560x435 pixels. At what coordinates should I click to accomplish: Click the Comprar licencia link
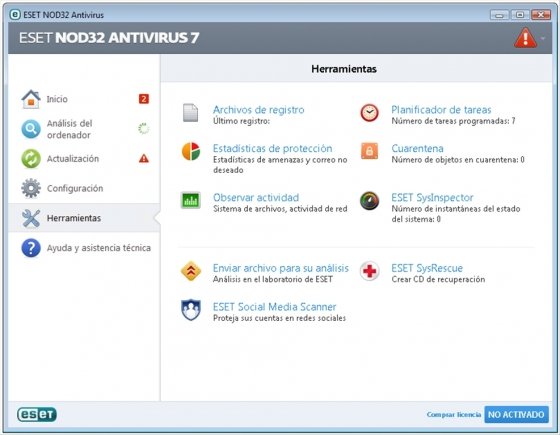tap(454, 415)
